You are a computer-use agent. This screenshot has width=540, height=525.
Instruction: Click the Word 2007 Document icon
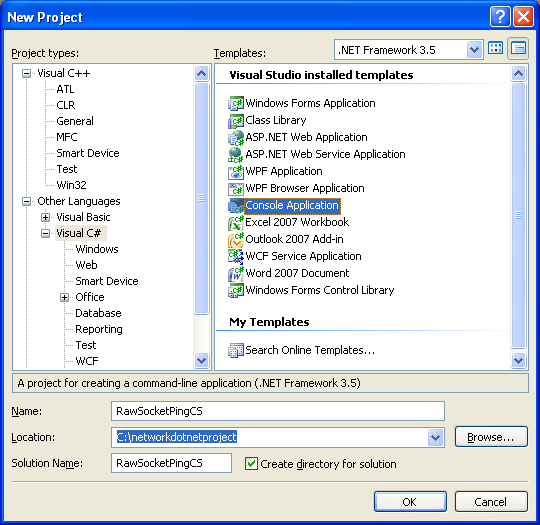click(236, 274)
